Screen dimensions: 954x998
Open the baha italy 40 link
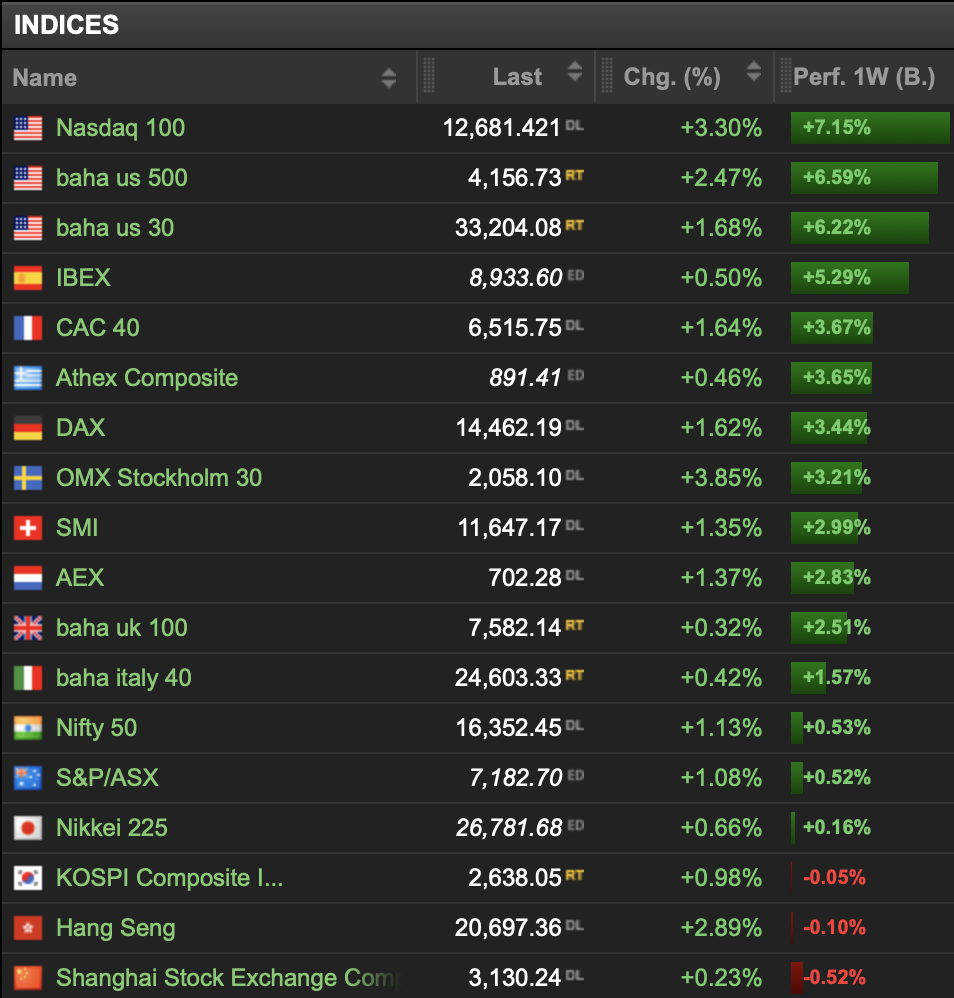click(x=123, y=678)
